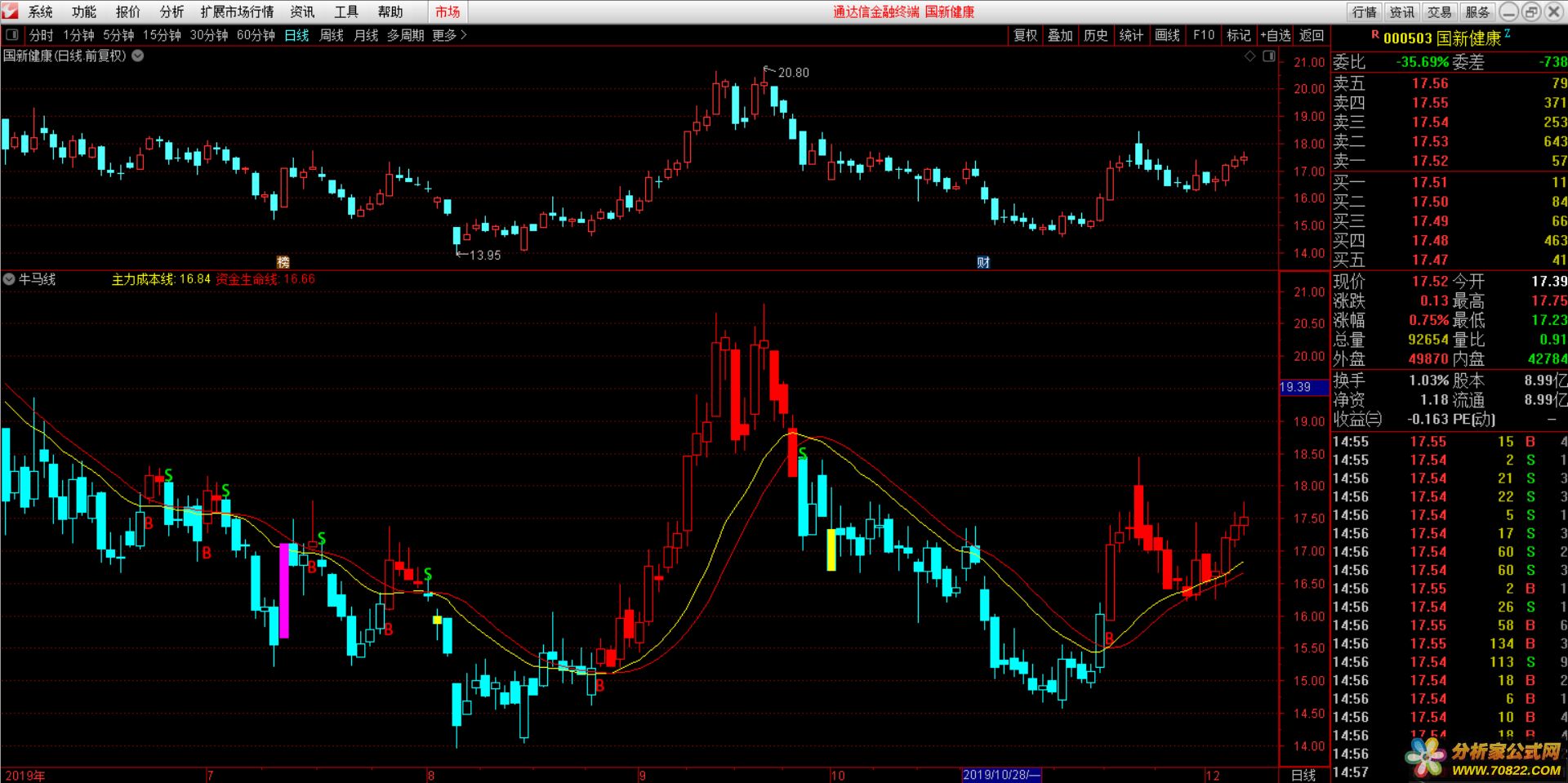Select the 15分钟 period
The height and width of the screenshot is (783, 1568).
coord(162,35)
